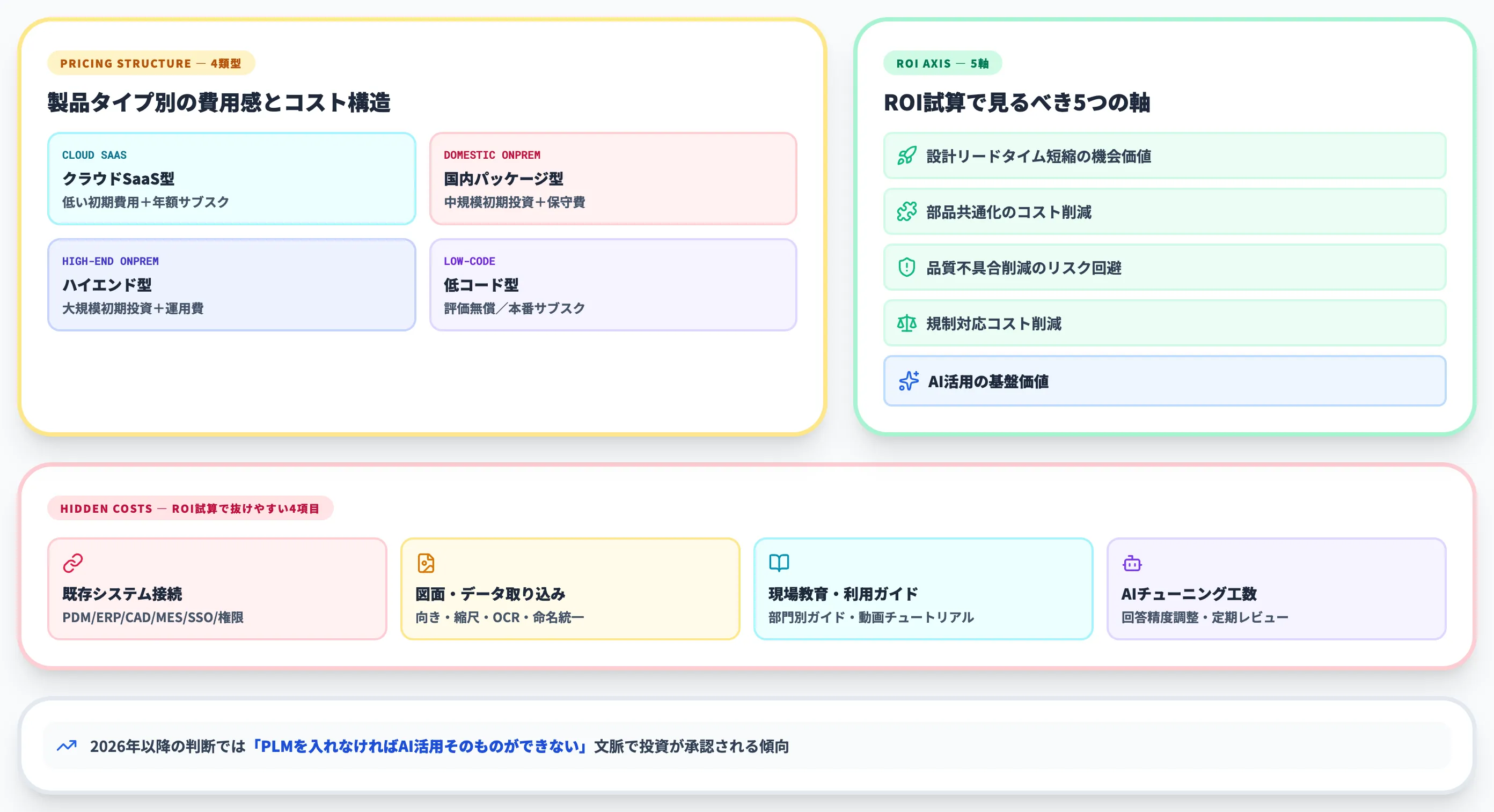
Task: Click the ハイエンド型 card title
Action: click(107, 285)
